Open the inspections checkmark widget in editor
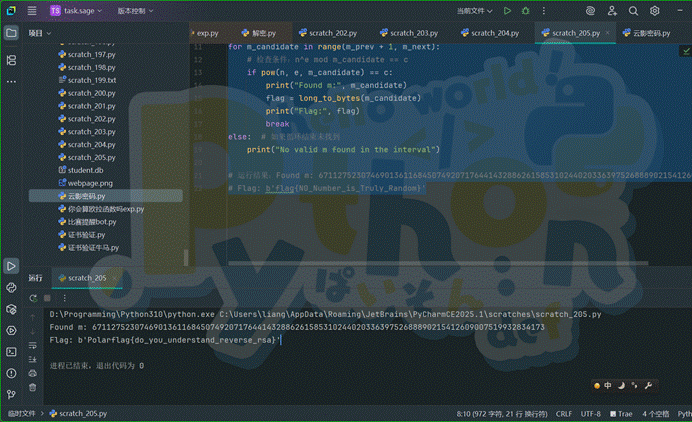The width and height of the screenshot is (692, 422). pyautogui.click(x=686, y=52)
